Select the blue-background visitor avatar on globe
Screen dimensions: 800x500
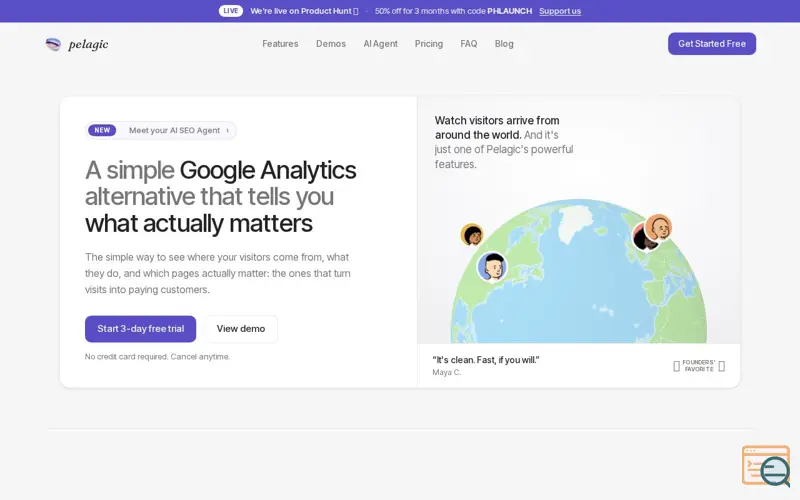coord(492,267)
